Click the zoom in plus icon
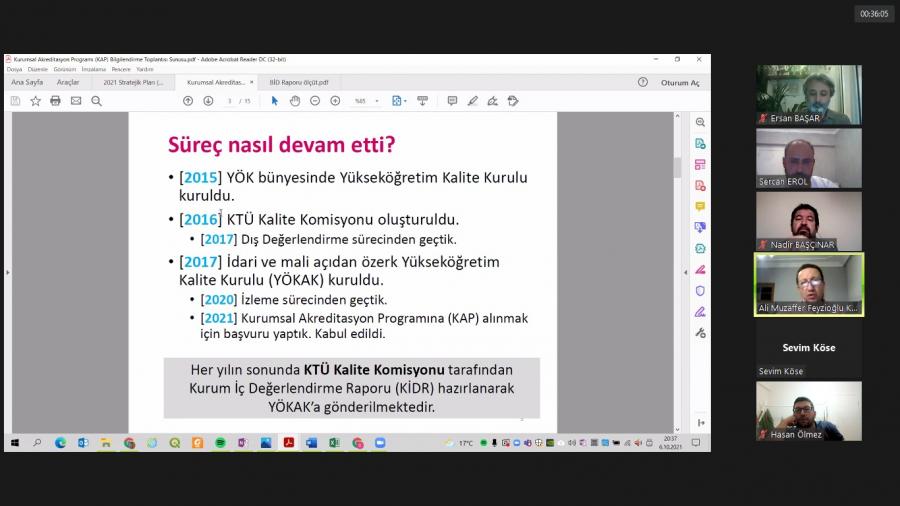900x506 pixels. 335,101
